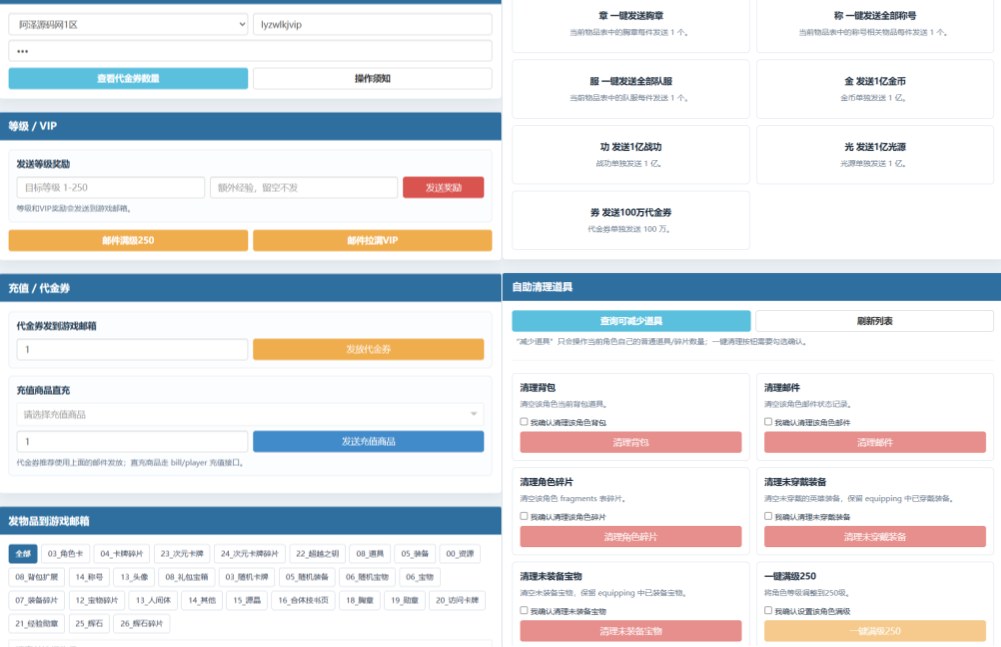Select the 08_道具 category tag
The height and width of the screenshot is (647, 1001).
point(370,554)
